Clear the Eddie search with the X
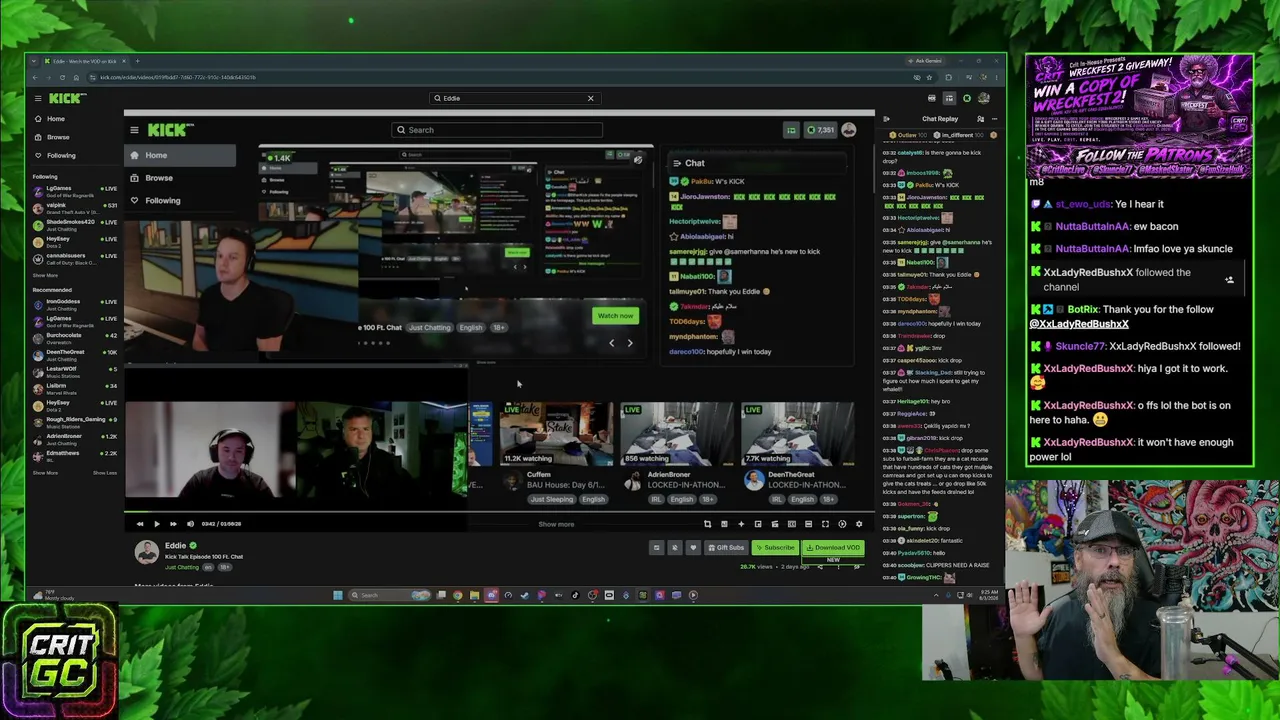This screenshot has height=720, width=1280. (590, 98)
